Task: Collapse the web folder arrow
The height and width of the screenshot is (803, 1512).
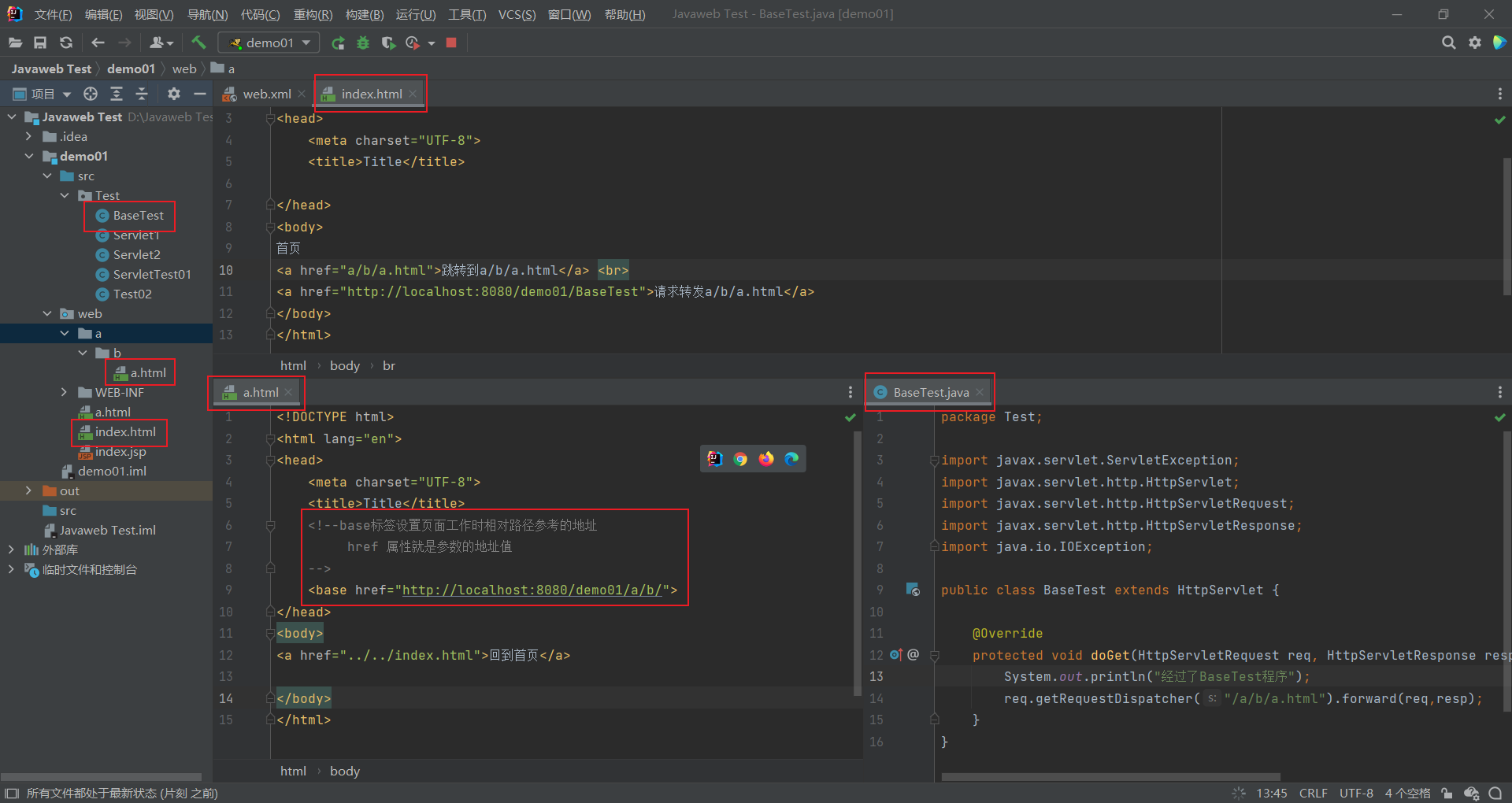Action: coord(47,313)
